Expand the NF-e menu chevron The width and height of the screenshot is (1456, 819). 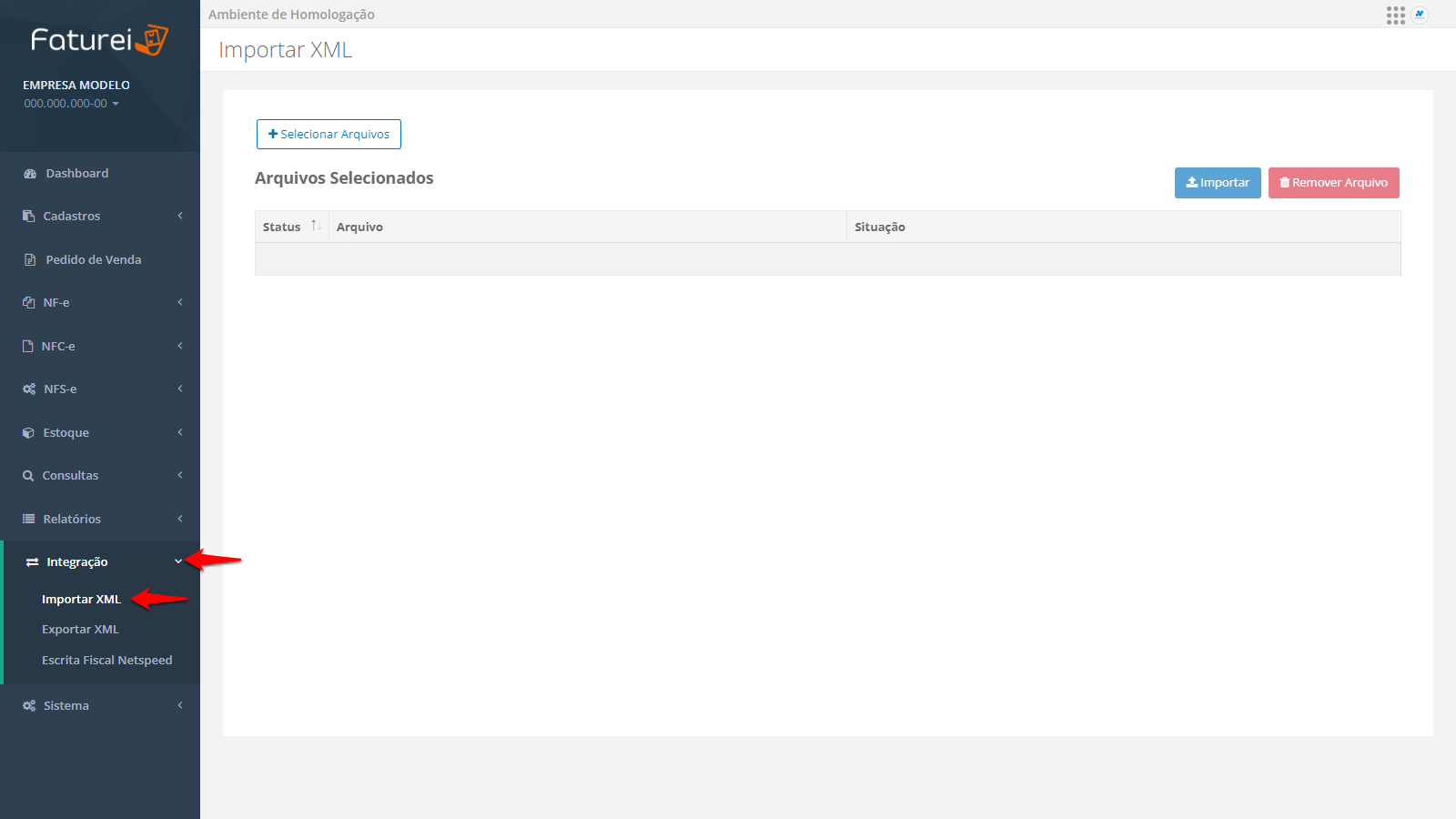180,302
